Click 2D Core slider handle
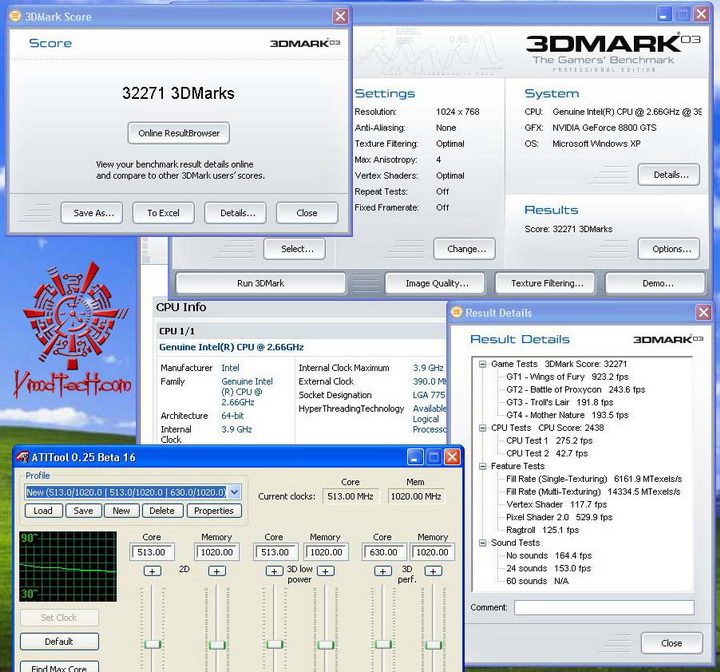 (x=152, y=644)
